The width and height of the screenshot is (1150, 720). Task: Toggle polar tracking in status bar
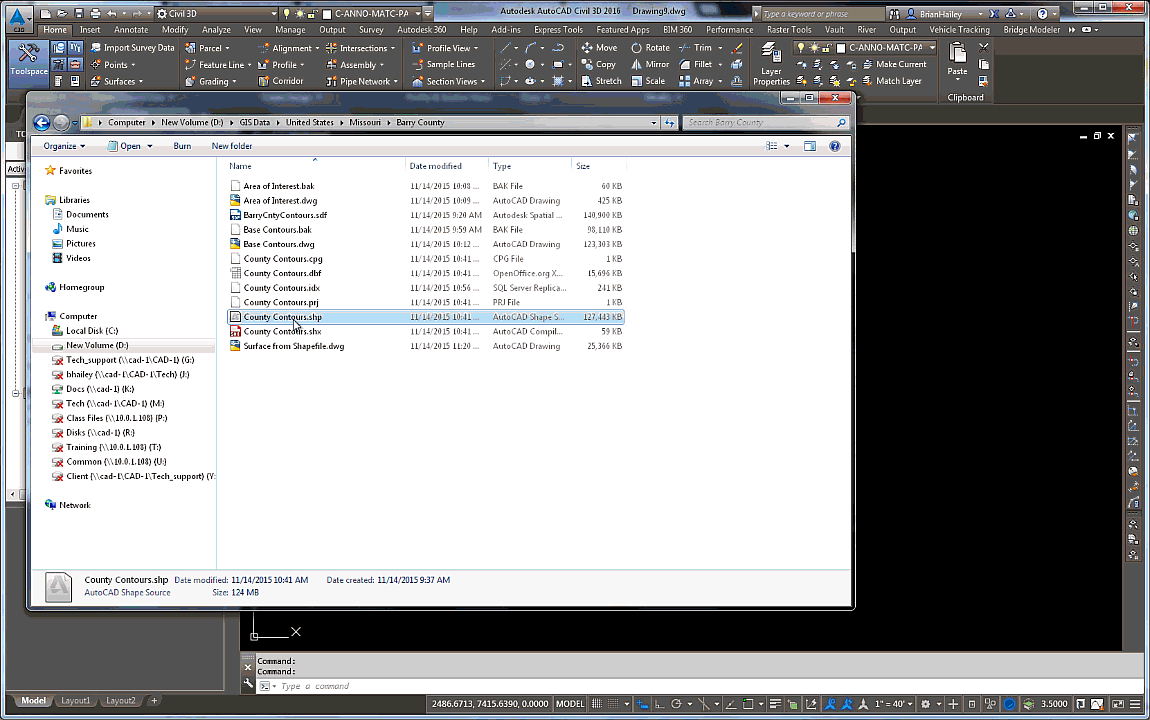click(676, 704)
